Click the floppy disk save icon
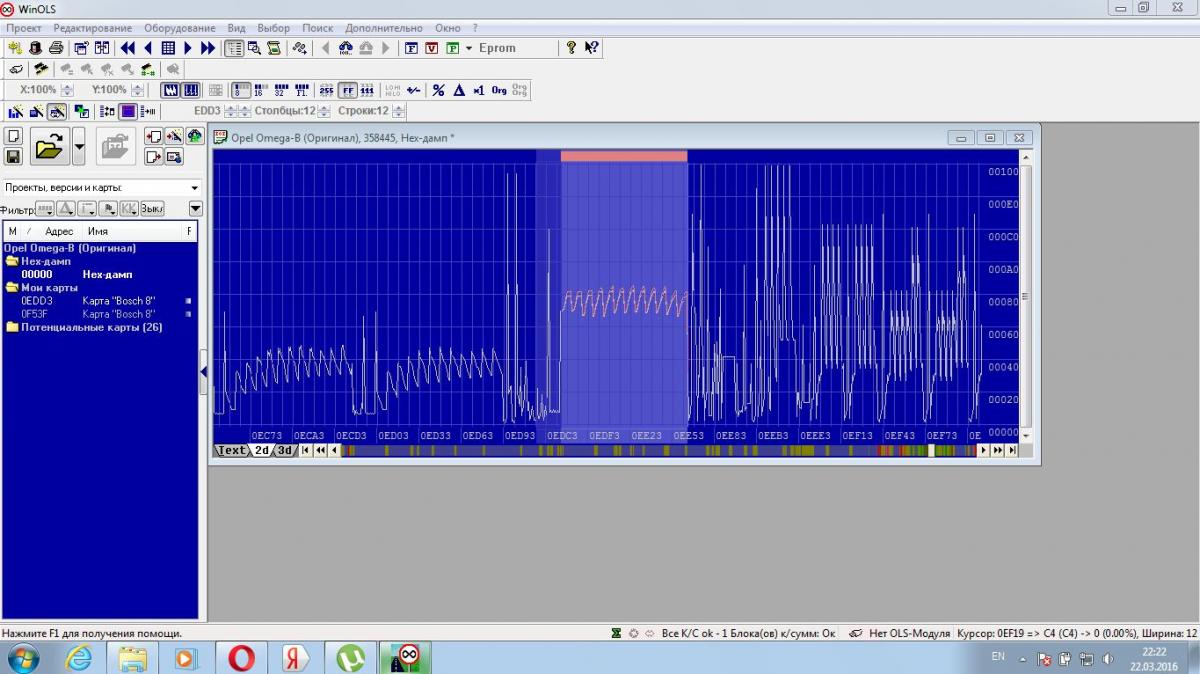This screenshot has width=1200, height=674. pos(13,157)
